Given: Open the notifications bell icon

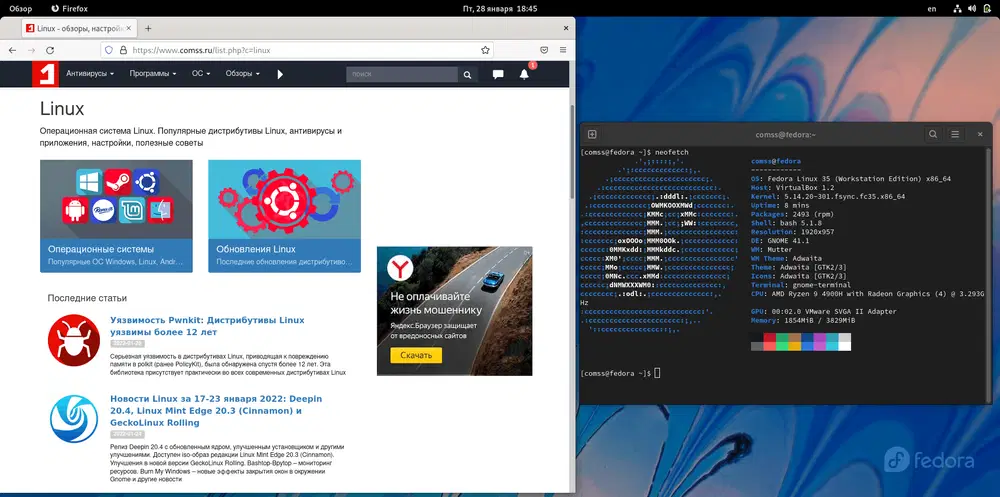Looking at the screenshot, I should click(524, 74).
